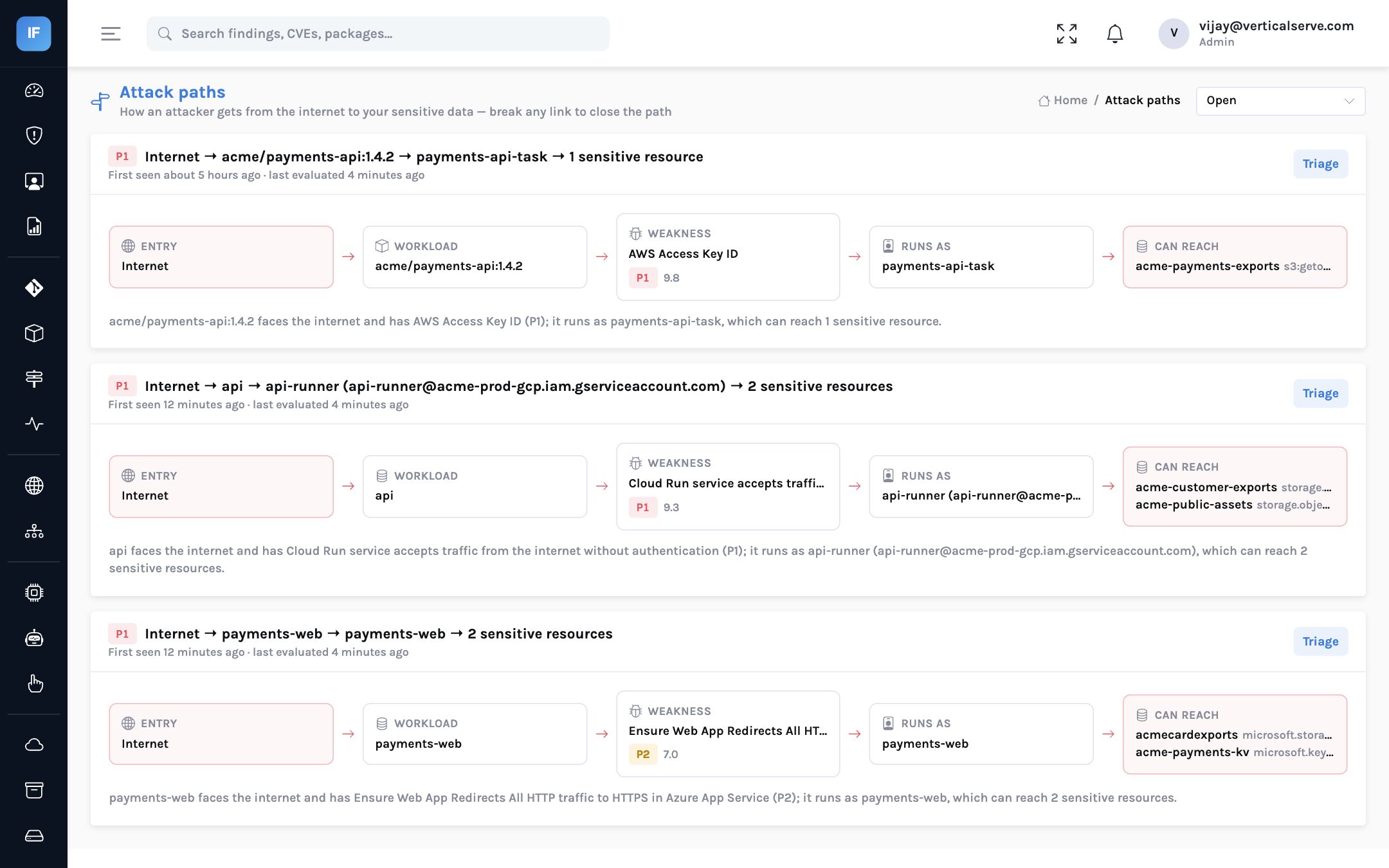Viewport: 1389px width, 868px height.
Task: Select workload acme/payments-api:1.4.2 card
Action: tap(475, 257)
